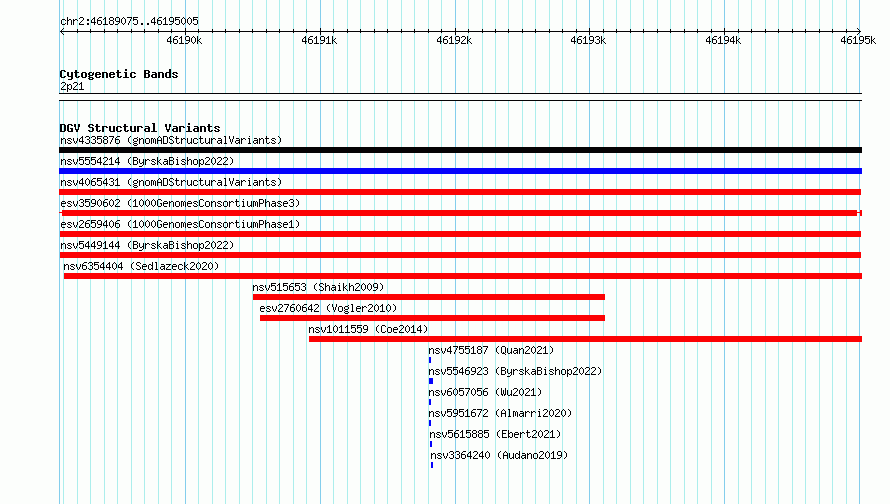Click the small nsv5546923 ByrskaBishop2022 marker
This screenshot has width=890, height=504.
coord(431,381)
